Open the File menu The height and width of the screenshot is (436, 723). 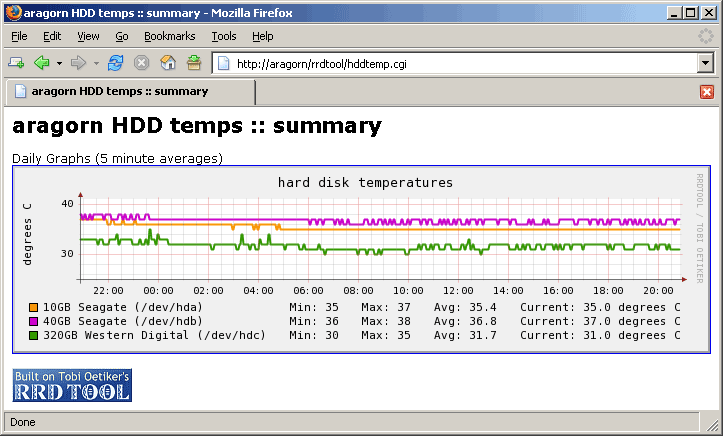19,36
